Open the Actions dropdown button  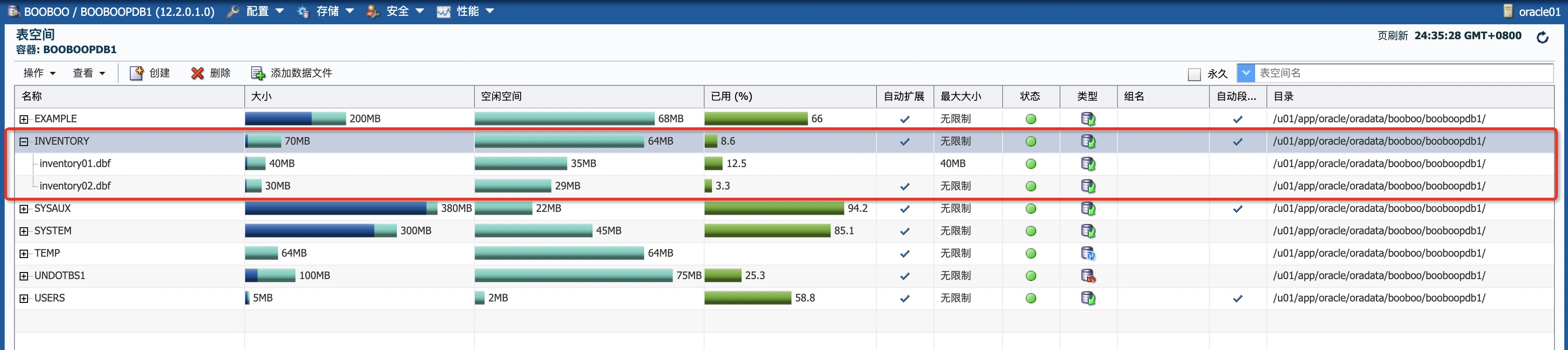point(40,73)
